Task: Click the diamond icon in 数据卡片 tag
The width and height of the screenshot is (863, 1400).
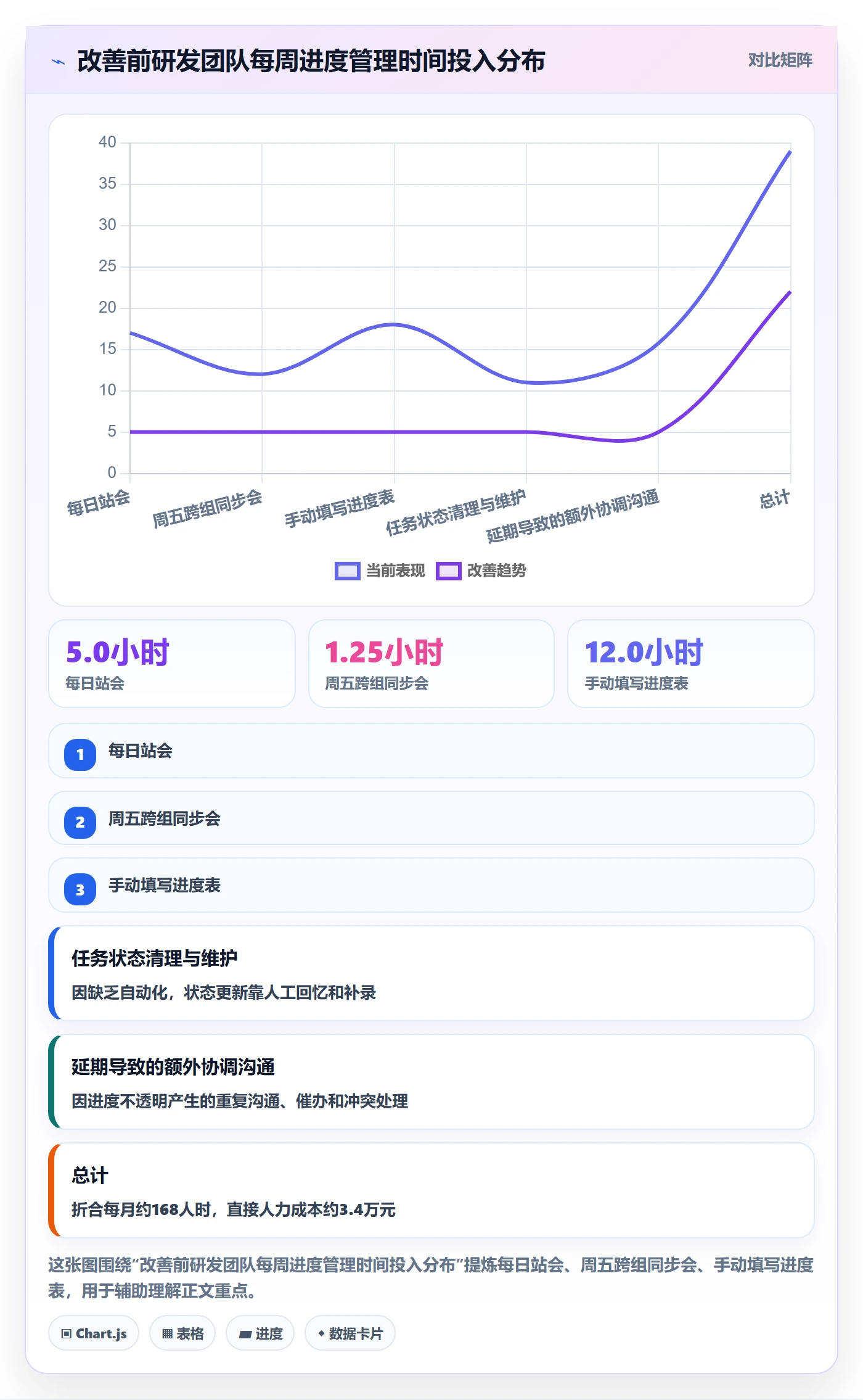Action: tap(321, 1333)
